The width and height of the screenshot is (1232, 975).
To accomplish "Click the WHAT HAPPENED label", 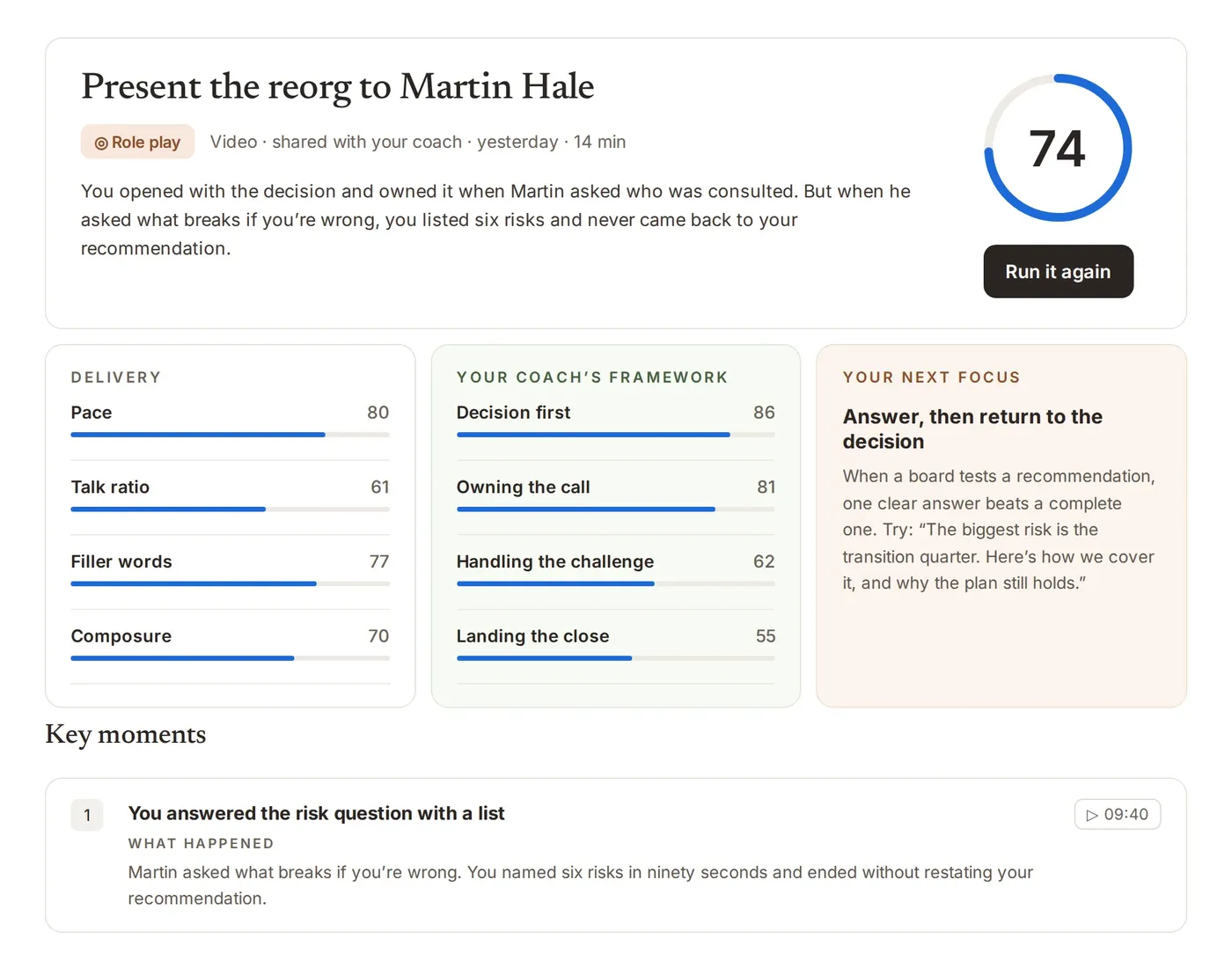I will tap(201, 843).
